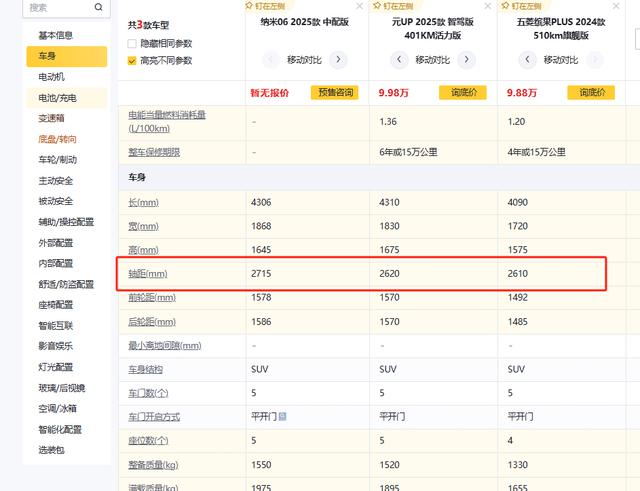Jump to 灯光配置 section
Viewport: 640px width, 491px height.
click(56, 367)
